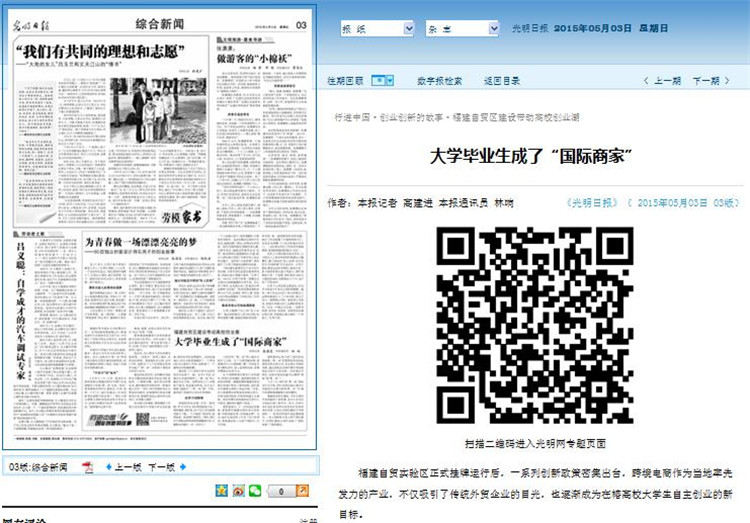Share article to QQ Zone star icon
This screenshot has height=523, width=750.
coord(221,490)
